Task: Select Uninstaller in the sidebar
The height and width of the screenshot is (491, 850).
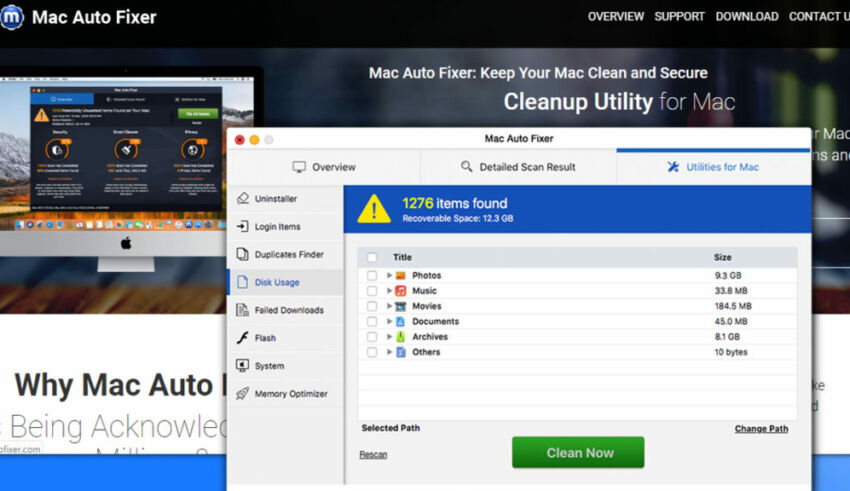Action: (x=286, y=198)
